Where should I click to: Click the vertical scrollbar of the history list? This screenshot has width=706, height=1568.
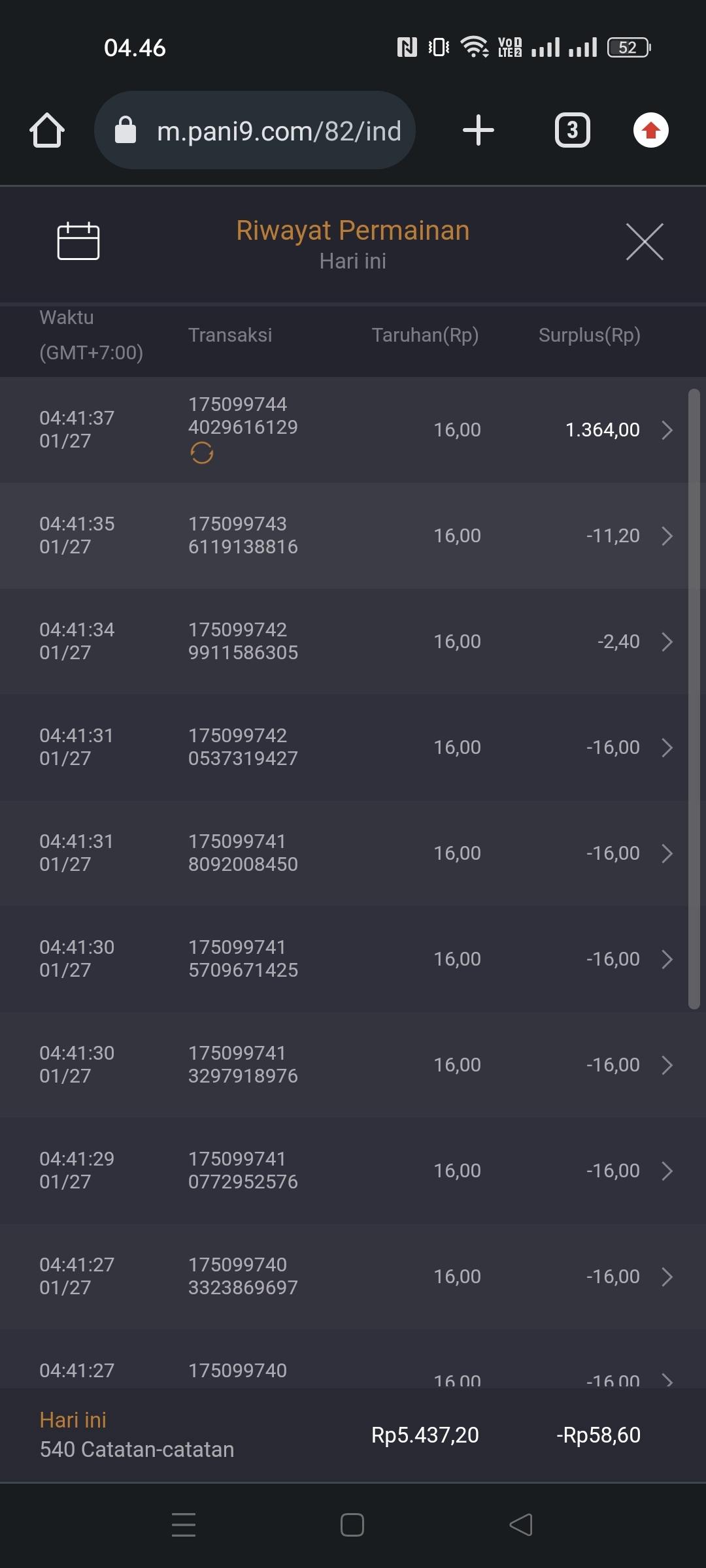(694, 699)
